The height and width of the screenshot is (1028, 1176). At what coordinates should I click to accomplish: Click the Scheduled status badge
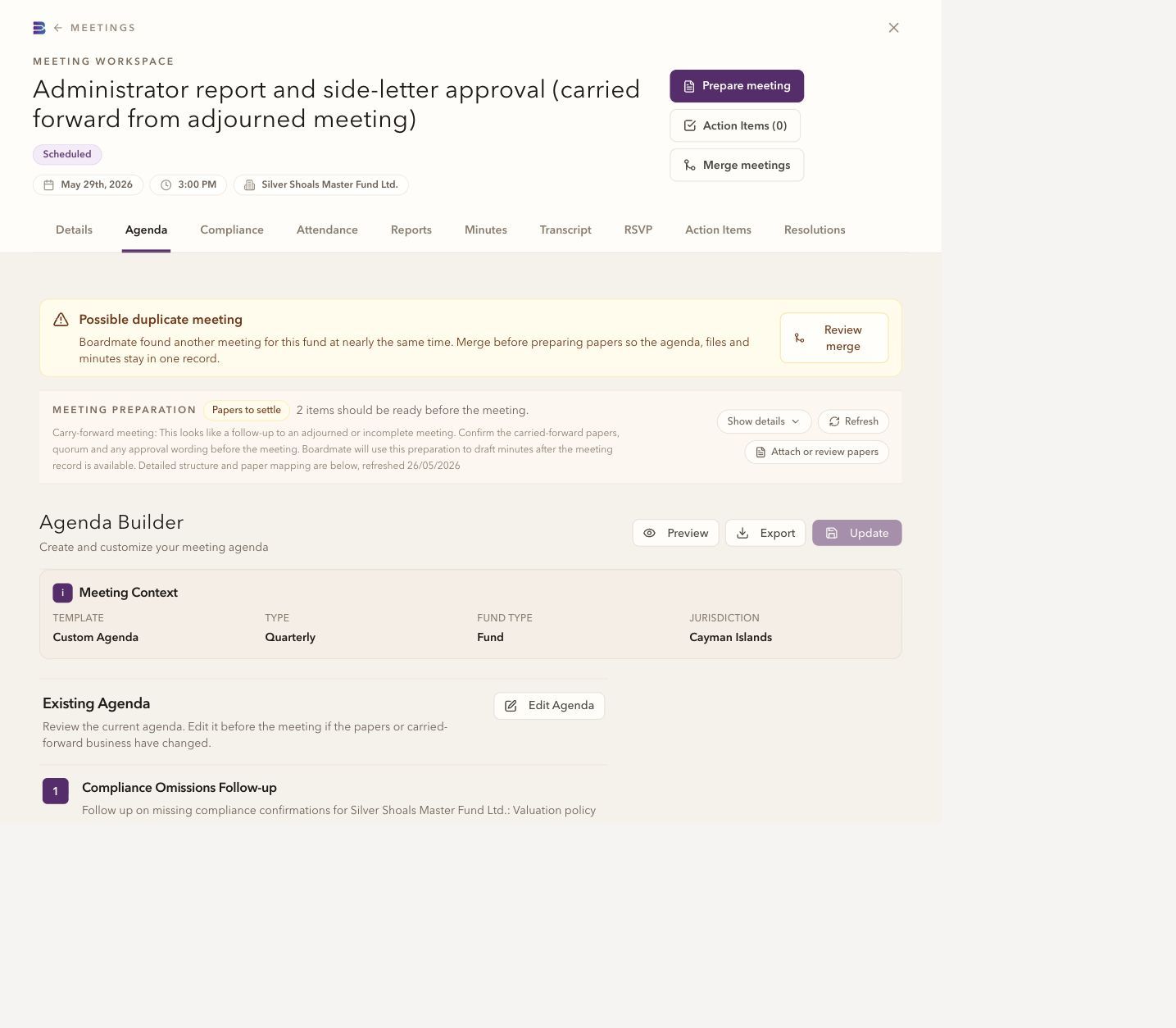(67, 154)
